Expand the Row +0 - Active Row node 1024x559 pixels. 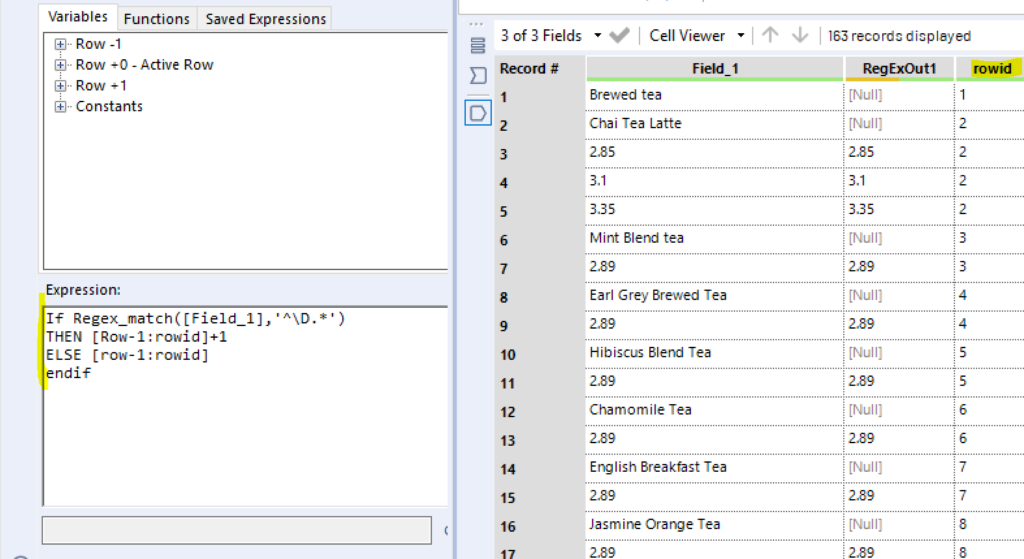point(61,65)
